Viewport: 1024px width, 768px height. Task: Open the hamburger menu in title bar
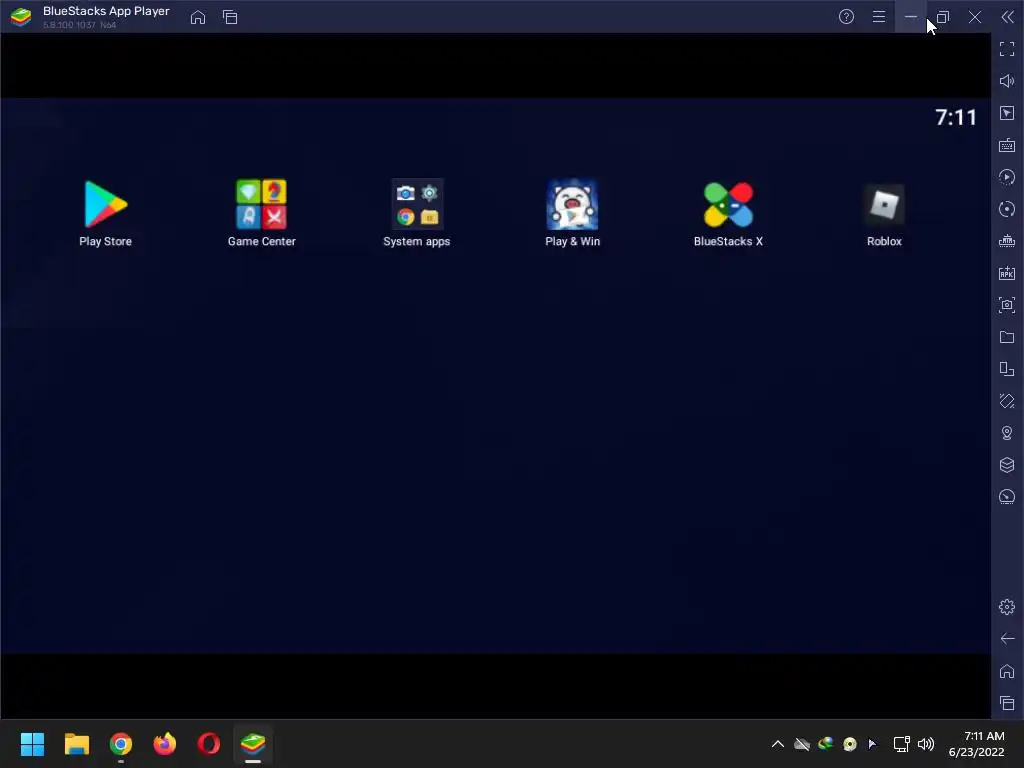tap(879, 17)
